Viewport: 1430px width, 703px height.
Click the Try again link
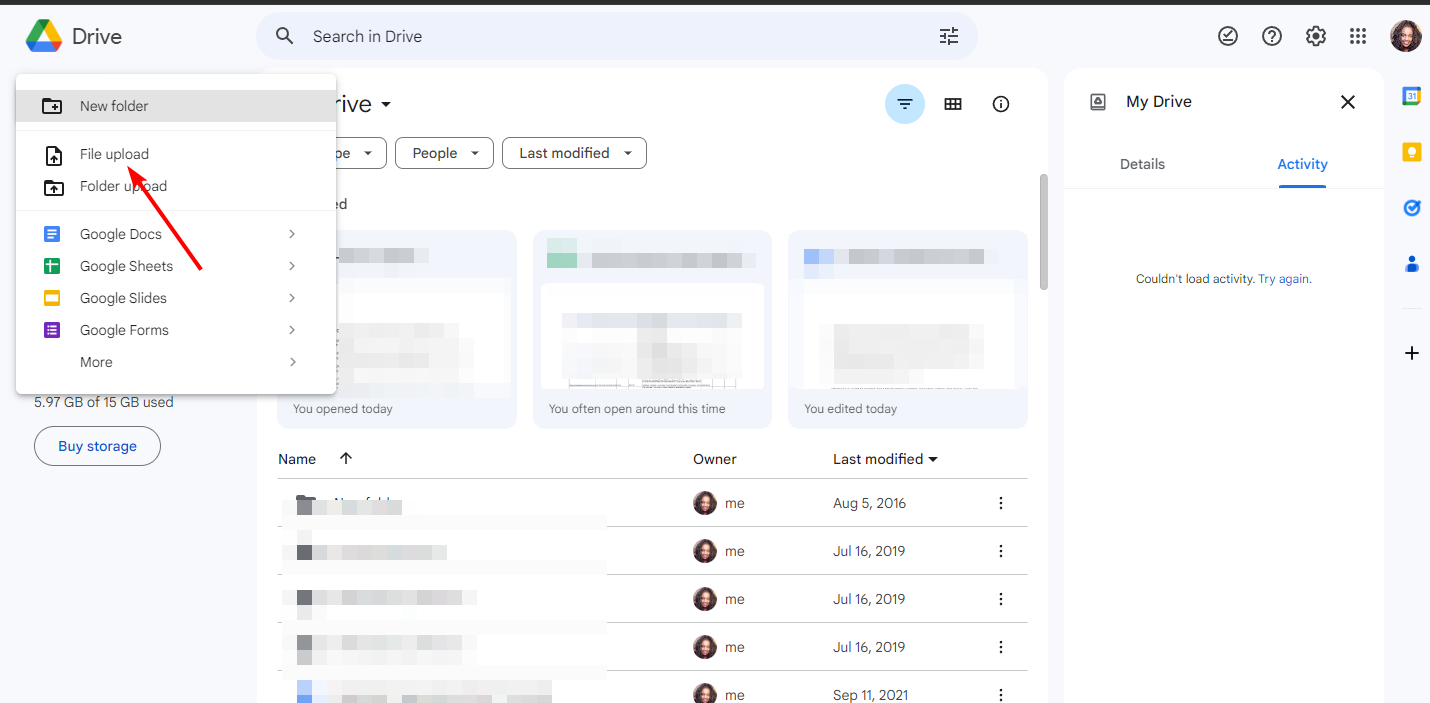click(1283, 279)
